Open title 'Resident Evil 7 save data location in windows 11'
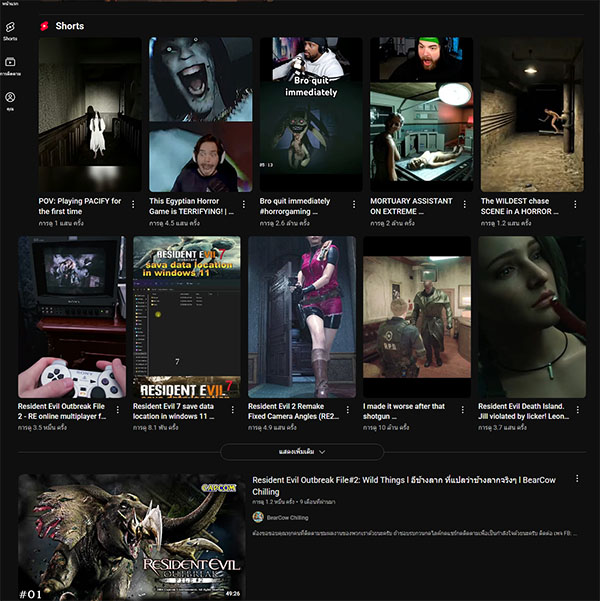This screenshot has height=601, width=600. 173,411
